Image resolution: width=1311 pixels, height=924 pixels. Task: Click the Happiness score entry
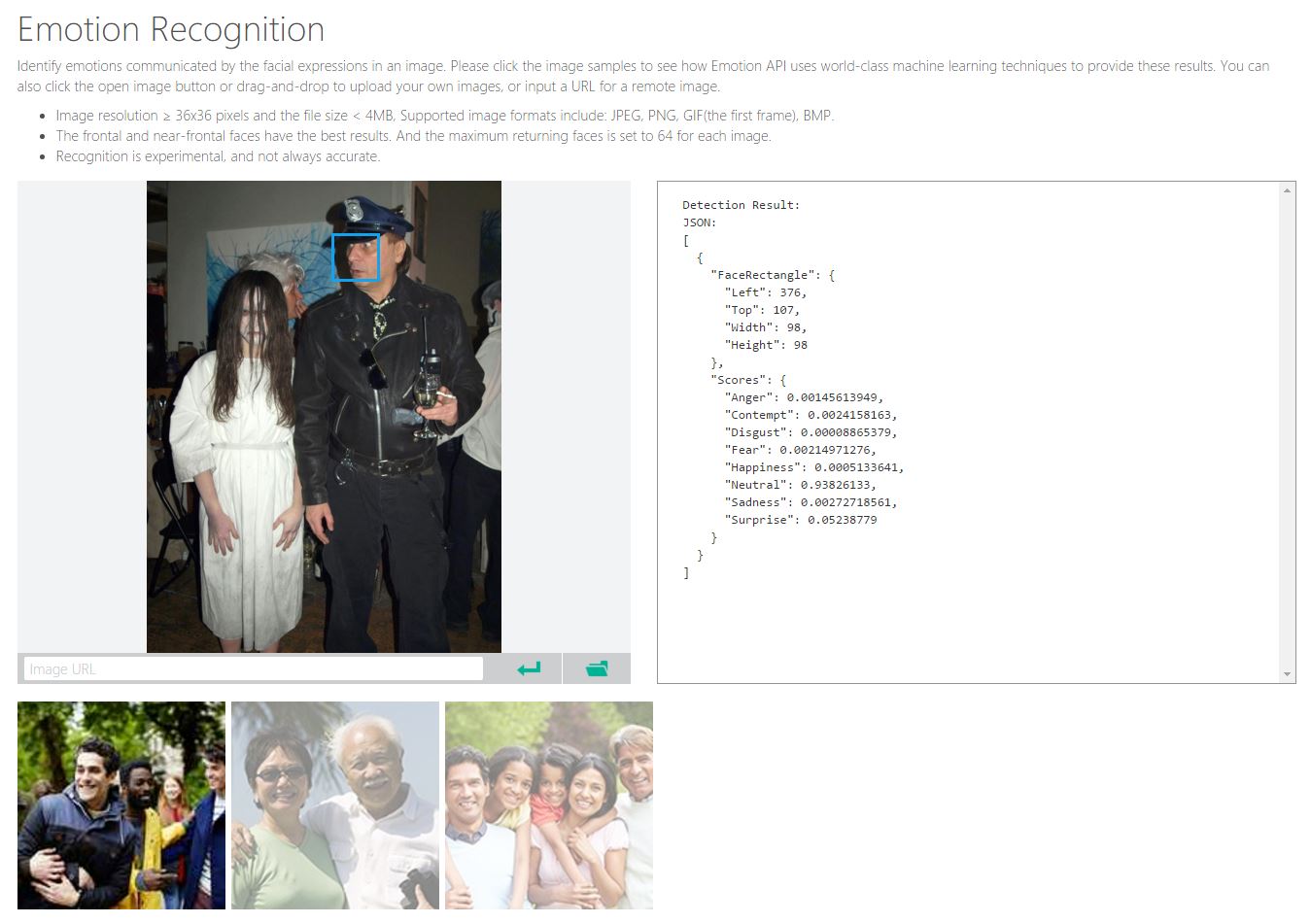coord(813,467)
